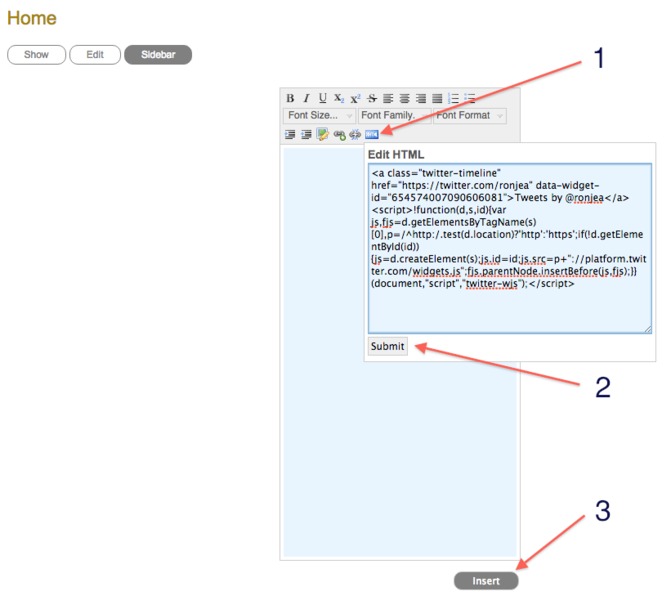This screenshot has width=671, height=600.
Task: Expand the Font Format dropdown
Action: [x=469, y=116]
